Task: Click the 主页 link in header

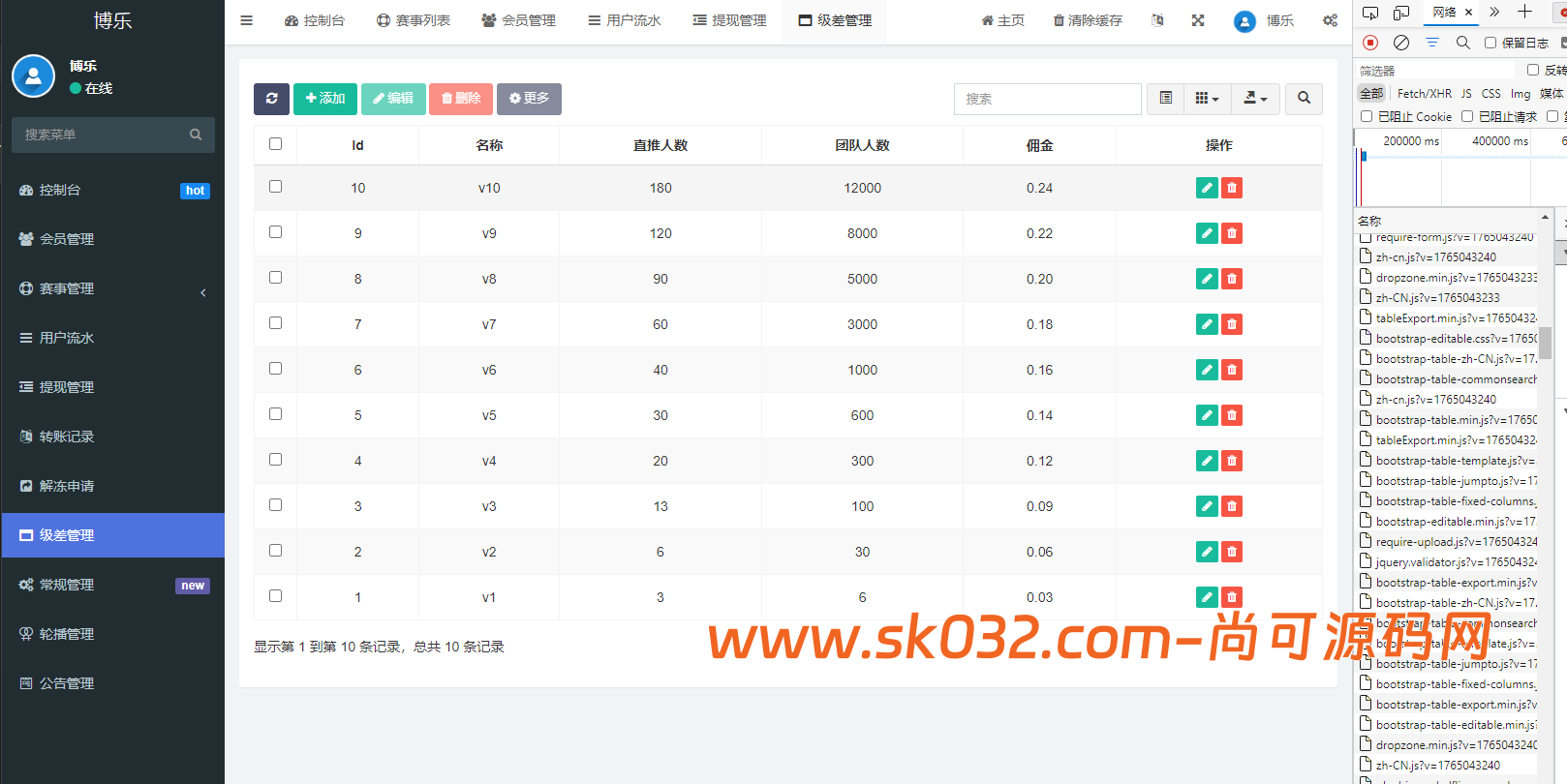Action: [x=1002, y=20]
